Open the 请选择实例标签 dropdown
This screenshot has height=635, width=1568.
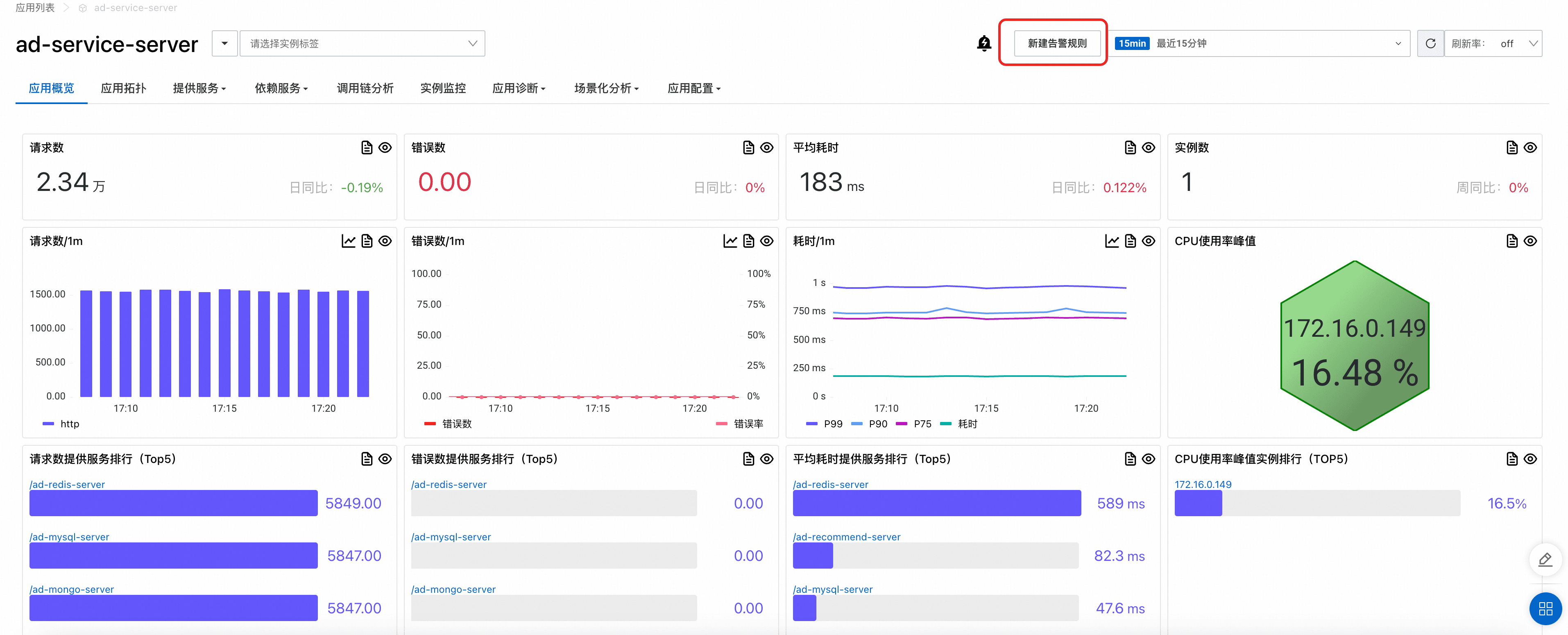(x=362, y=43)
